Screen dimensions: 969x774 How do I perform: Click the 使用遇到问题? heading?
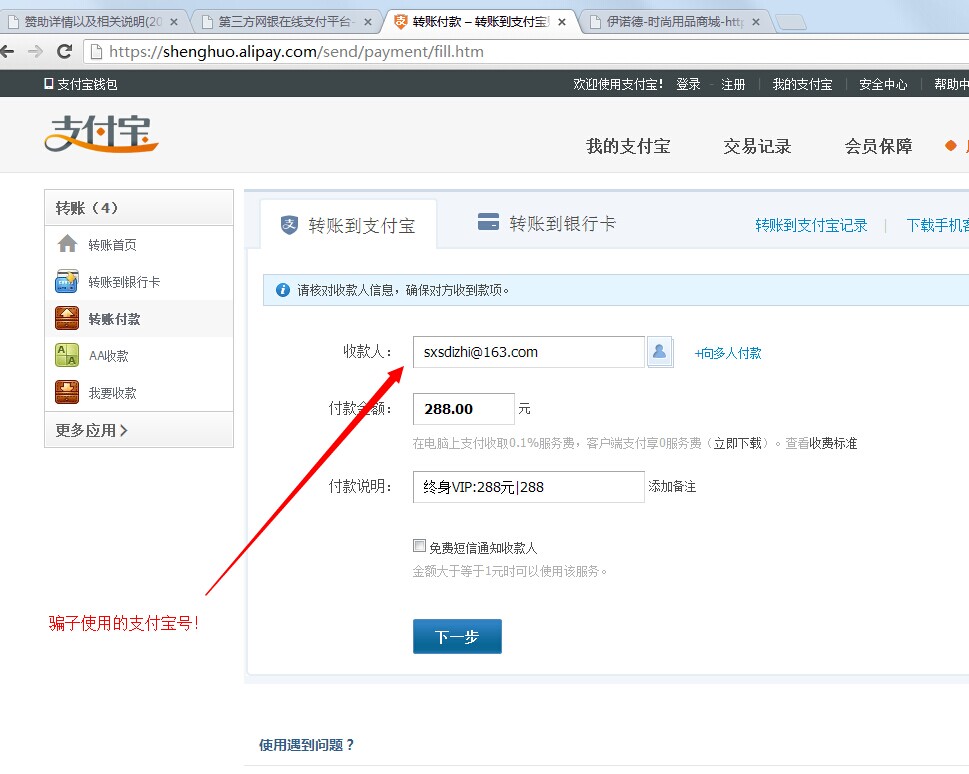(307, 745)
